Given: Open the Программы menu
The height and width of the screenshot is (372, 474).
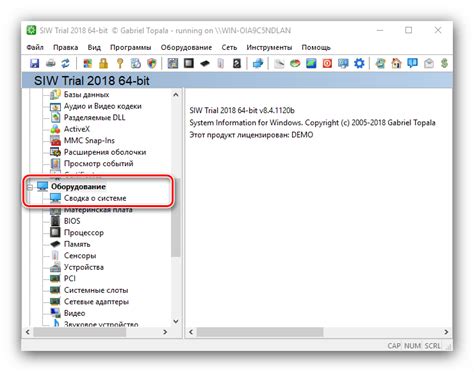Looking at the screenshot, I should (x=131, y=47).
